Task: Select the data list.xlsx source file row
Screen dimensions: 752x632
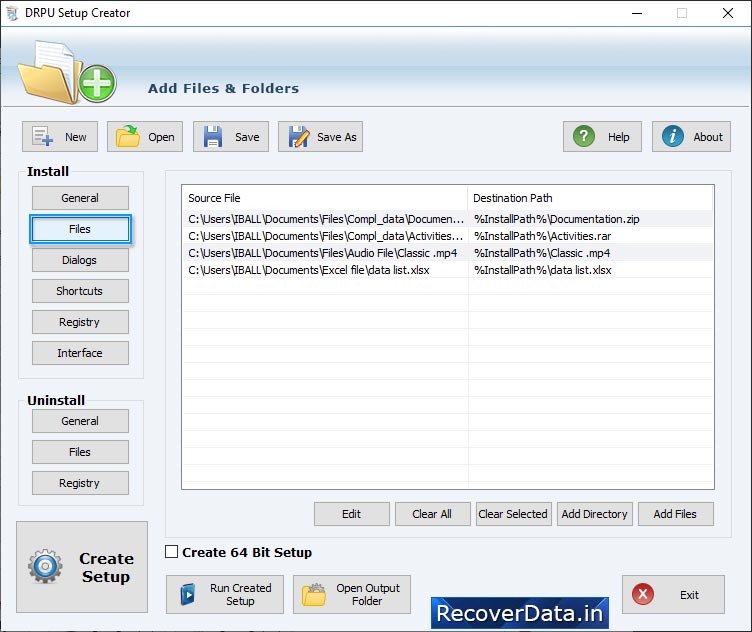Action: [x=325, y=270]
